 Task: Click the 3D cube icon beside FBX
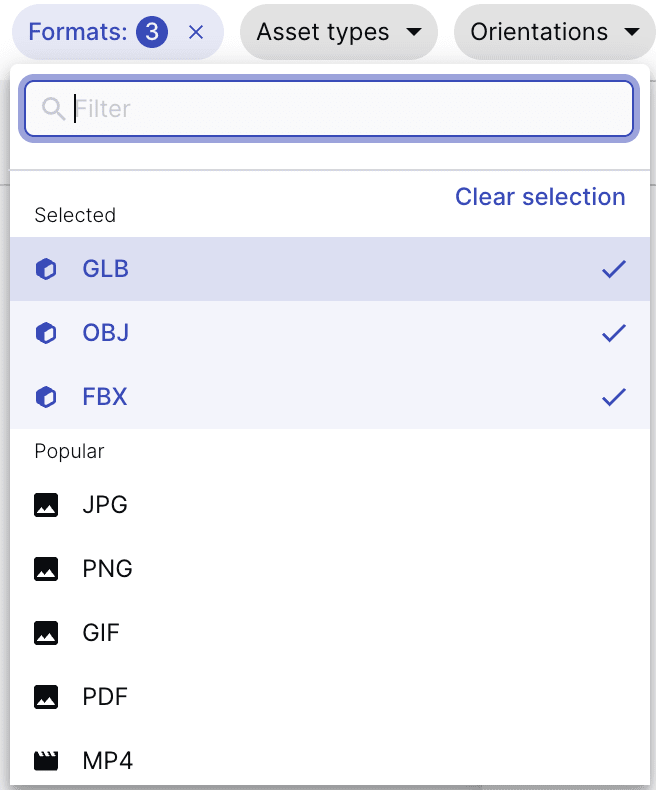(x=46, y=397)
